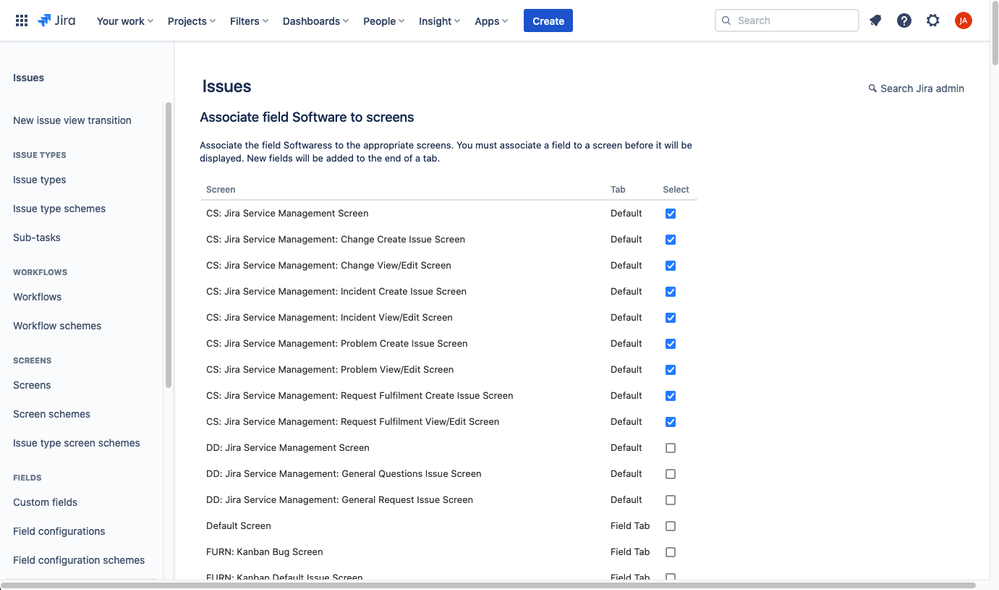Screen dimensions: 999x590
Task: Open Custom fields
Action: click(x=45, y=502)
